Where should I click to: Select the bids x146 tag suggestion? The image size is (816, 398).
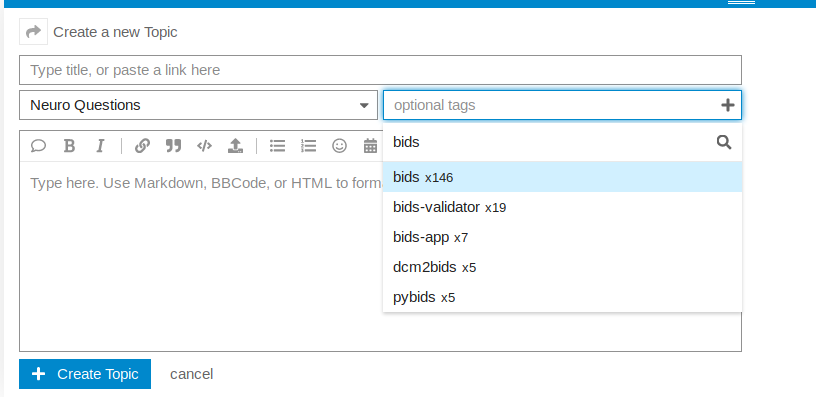coord(563,177)
